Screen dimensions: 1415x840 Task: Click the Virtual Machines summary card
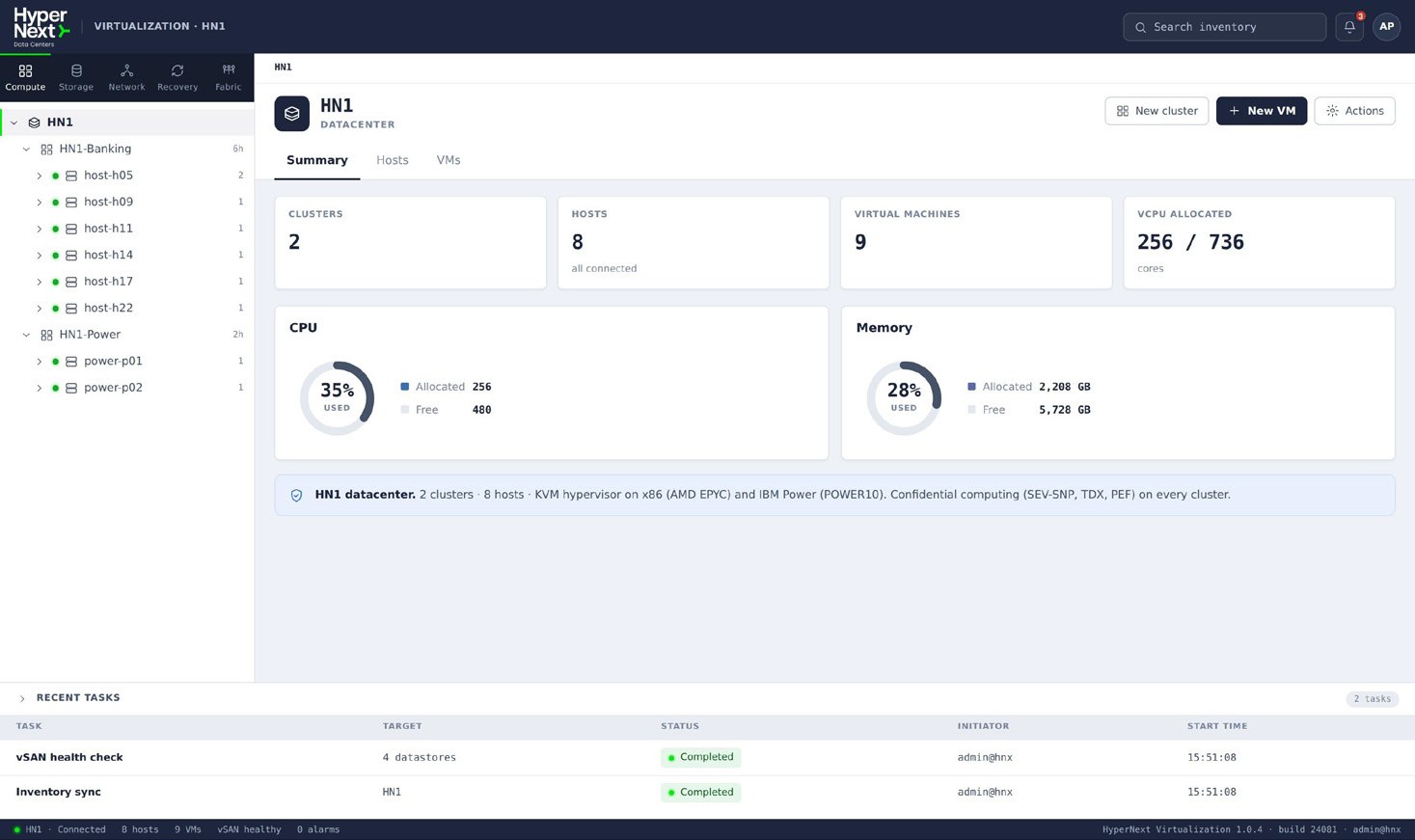[976, 243]
